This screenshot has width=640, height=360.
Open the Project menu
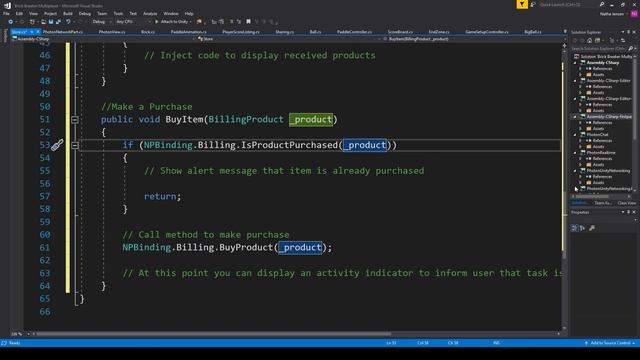click(50, 13)
